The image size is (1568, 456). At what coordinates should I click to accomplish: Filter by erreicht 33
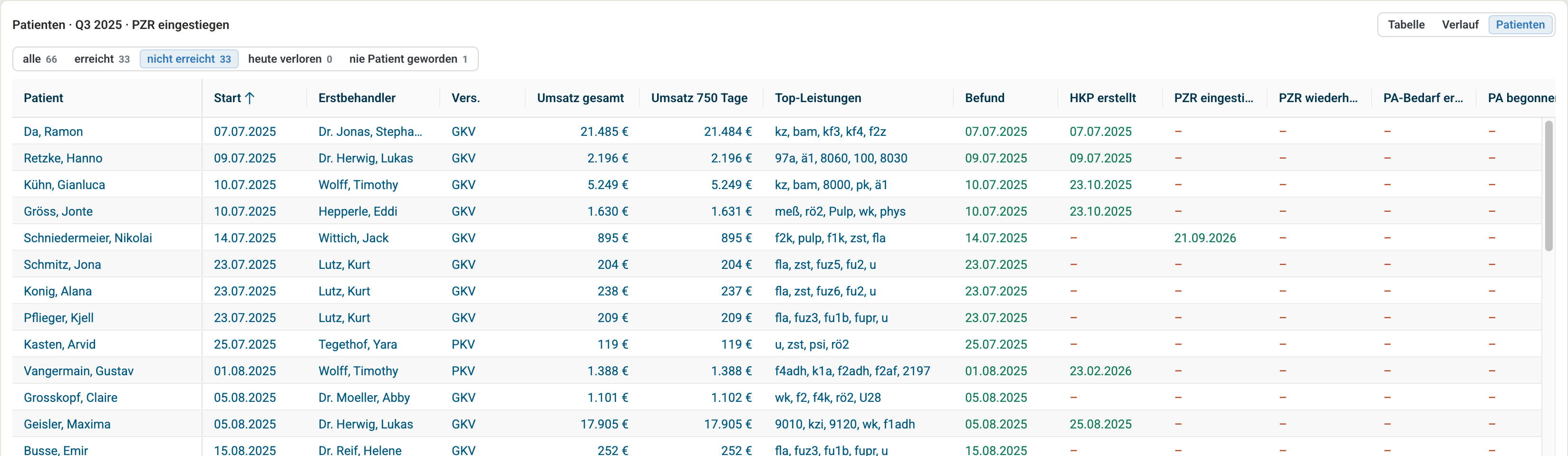(102, 59)
